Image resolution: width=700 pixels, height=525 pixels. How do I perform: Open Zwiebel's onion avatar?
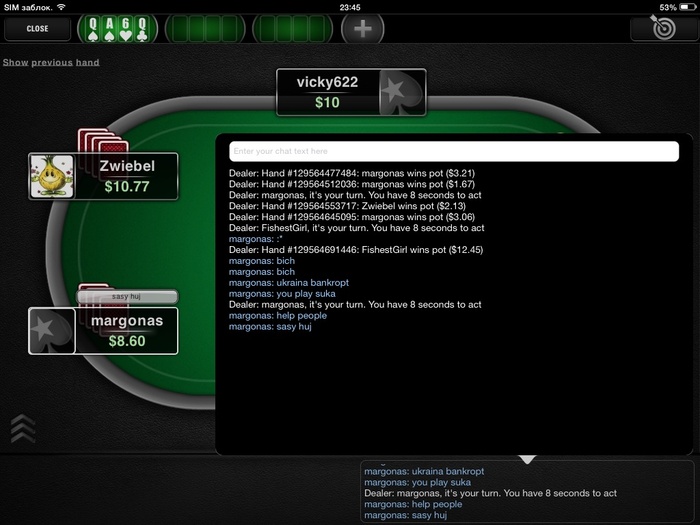click(x=52, y=176)
